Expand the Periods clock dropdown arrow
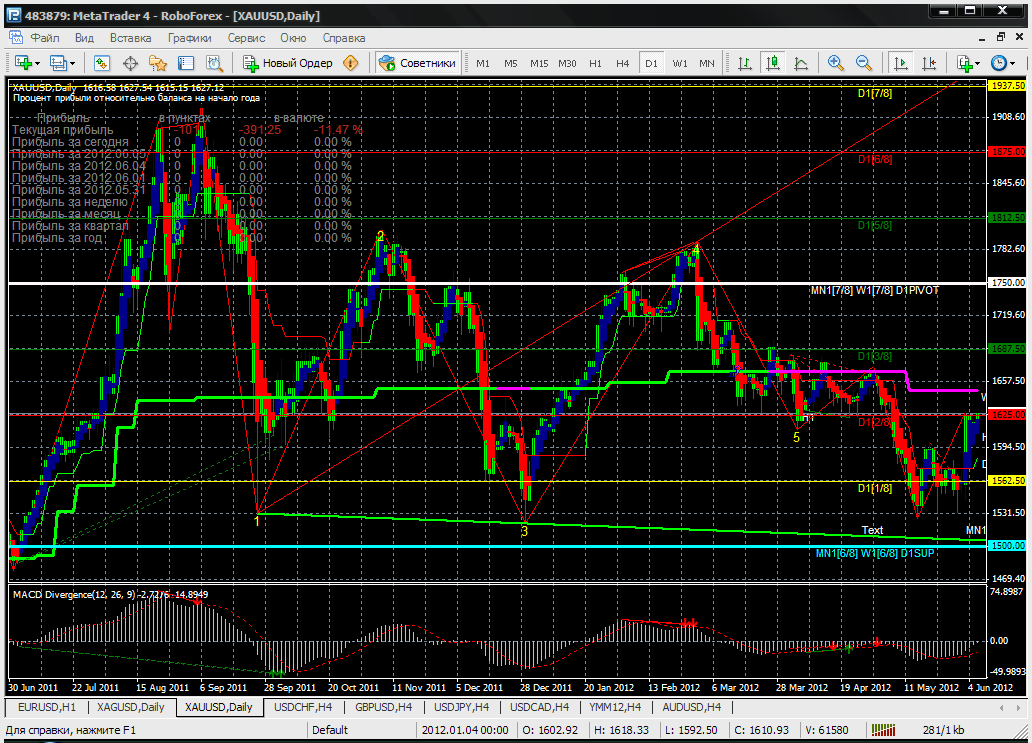1032x743 pixels. point(1012,64)
